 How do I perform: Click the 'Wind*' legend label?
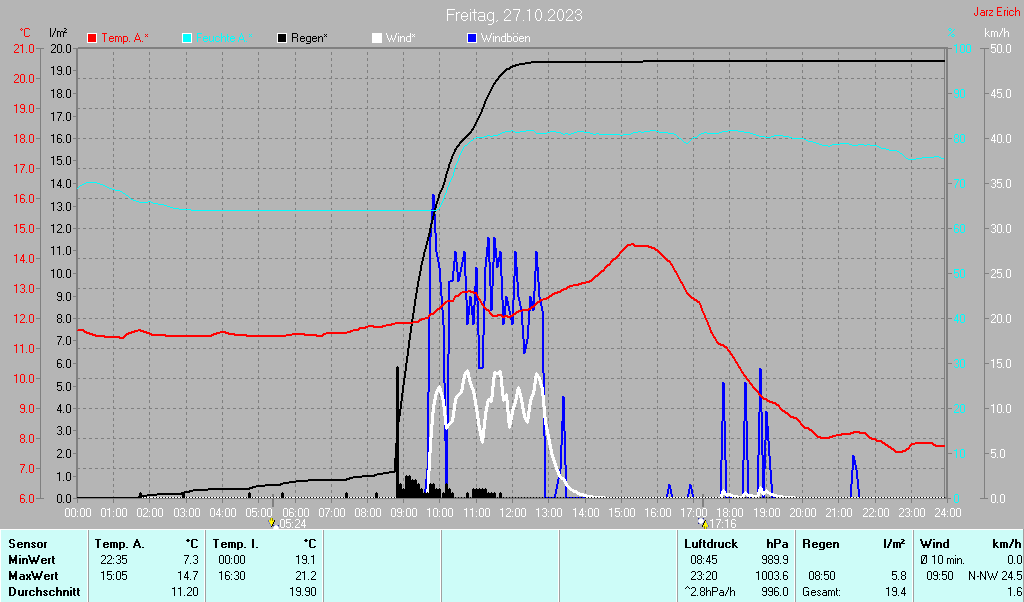[x=400, y=39]
